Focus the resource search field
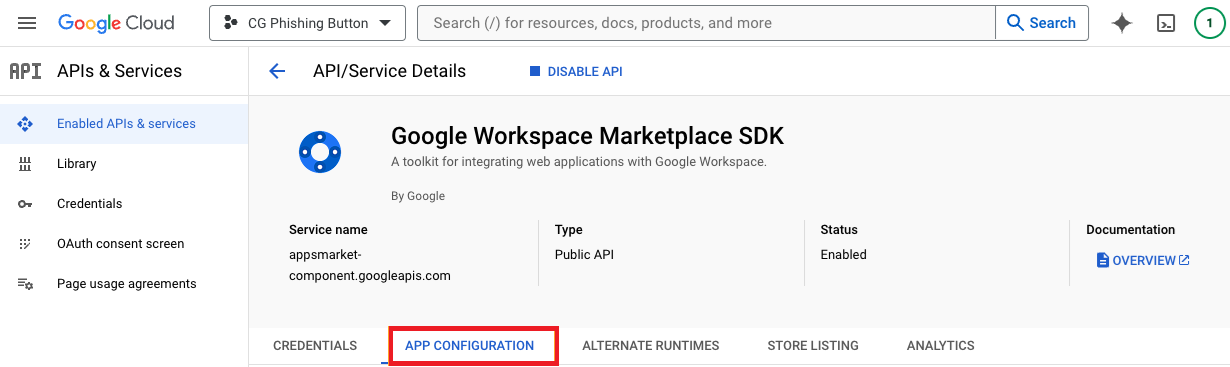The width and height of the screenshot is (1230, 367). tap(706, 23)
